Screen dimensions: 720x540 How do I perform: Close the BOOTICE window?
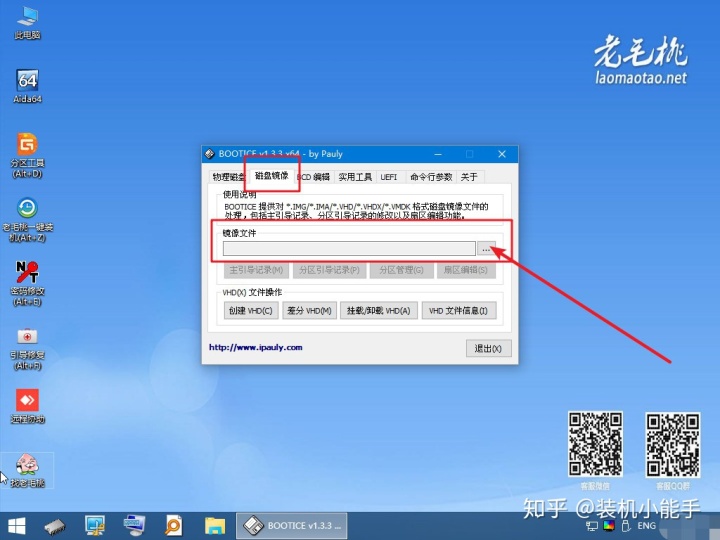502,154
